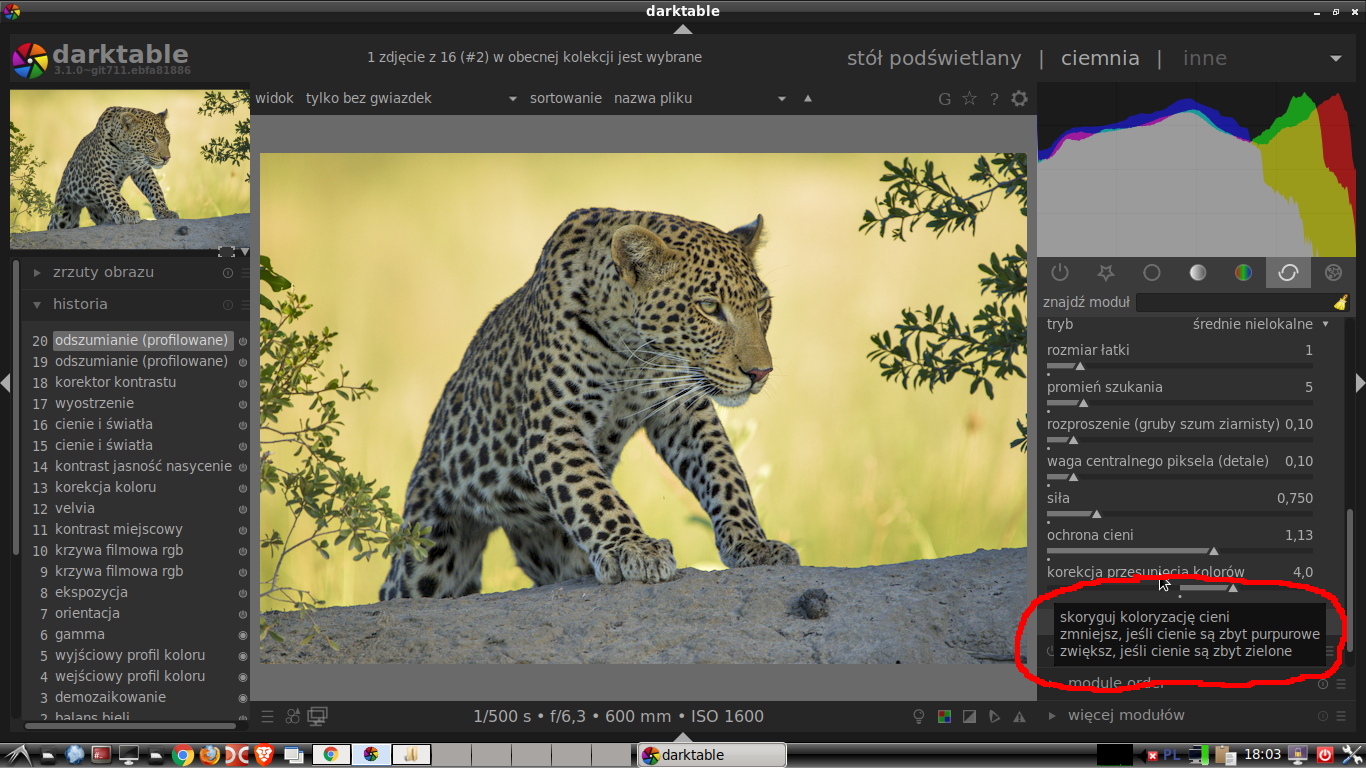
Task: Toggle overexposure warning triangle indicator
Action: (x=1019, y=716)
